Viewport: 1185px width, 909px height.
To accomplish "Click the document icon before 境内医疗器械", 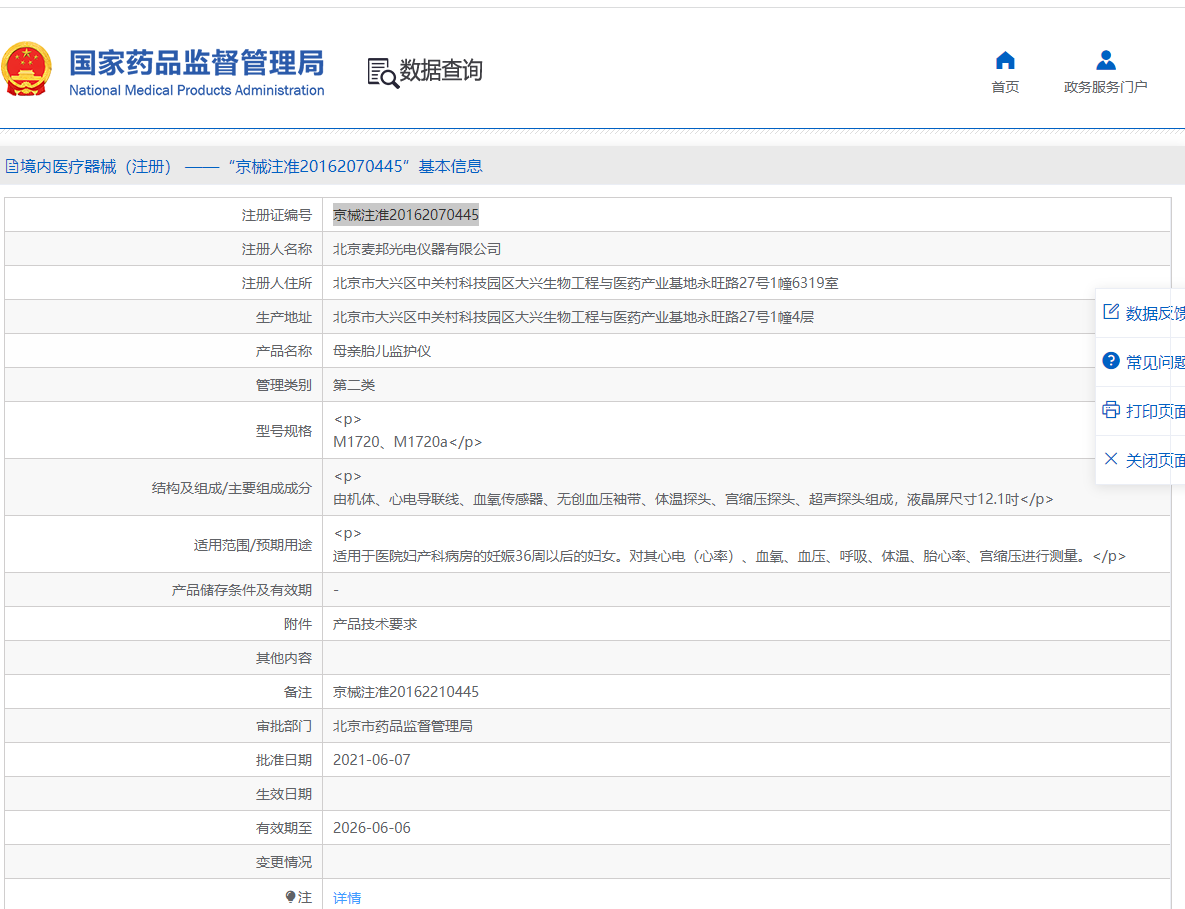I will (x=11, y=166).
